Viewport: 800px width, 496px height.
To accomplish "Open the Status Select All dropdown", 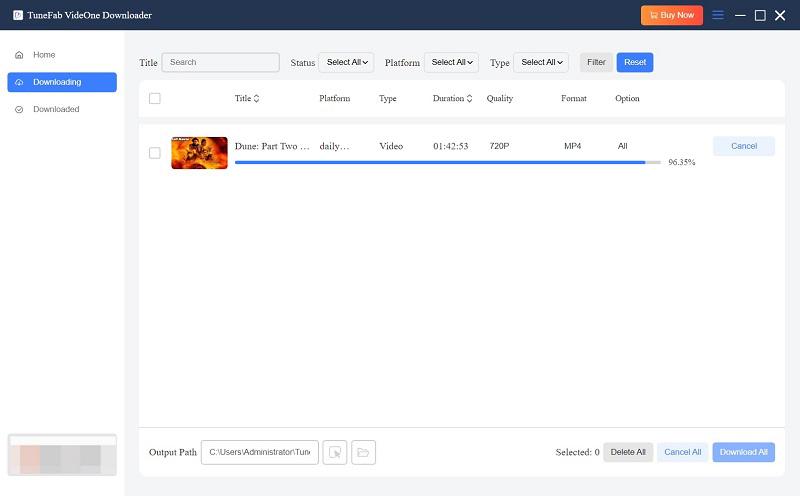I will coord(346,62).
